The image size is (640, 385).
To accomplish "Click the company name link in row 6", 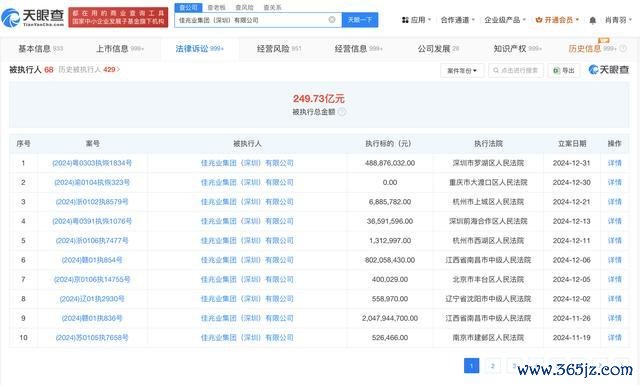I will (x=247, y=260).
